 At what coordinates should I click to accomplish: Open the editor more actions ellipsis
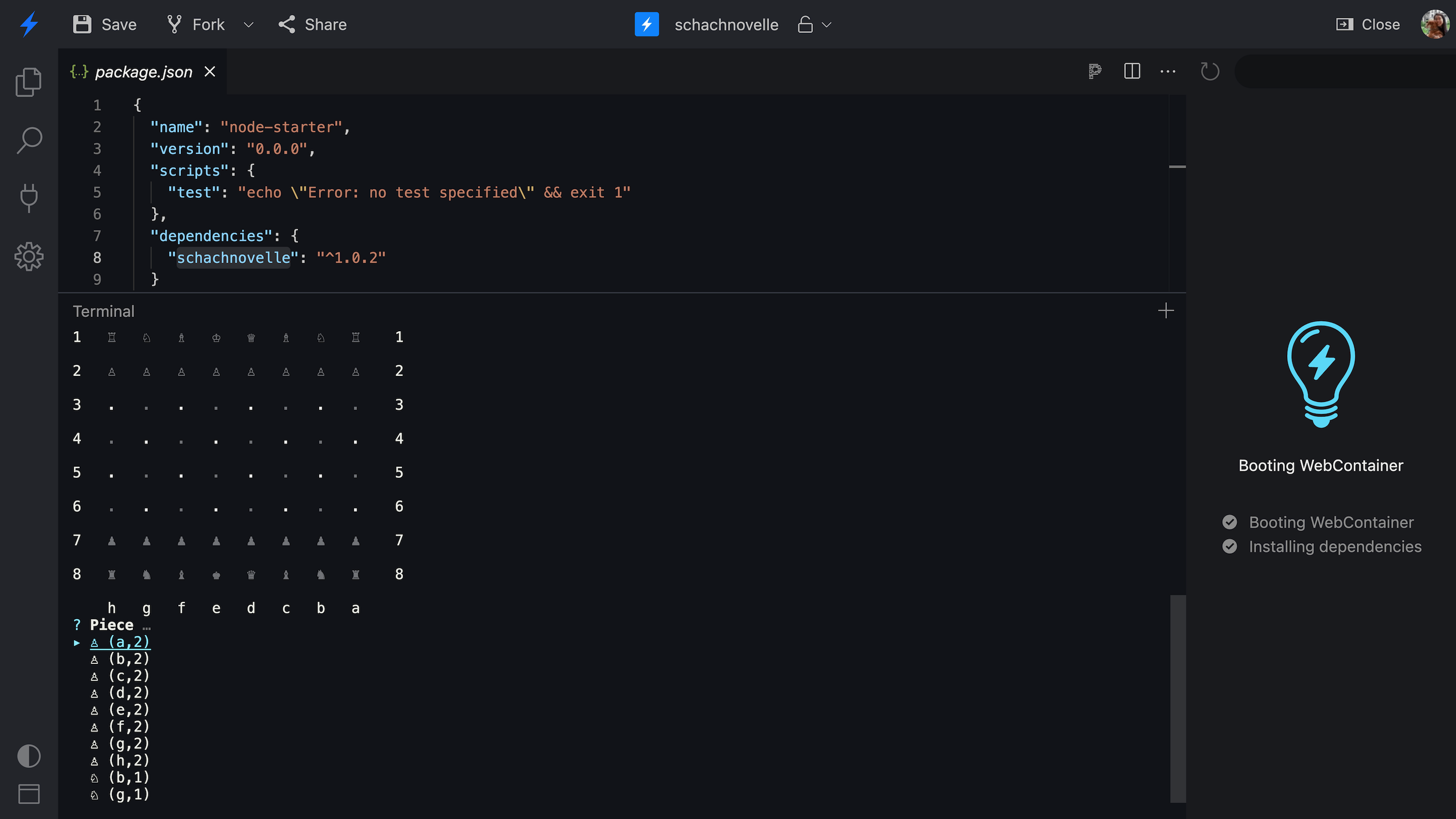(1168, 71)
